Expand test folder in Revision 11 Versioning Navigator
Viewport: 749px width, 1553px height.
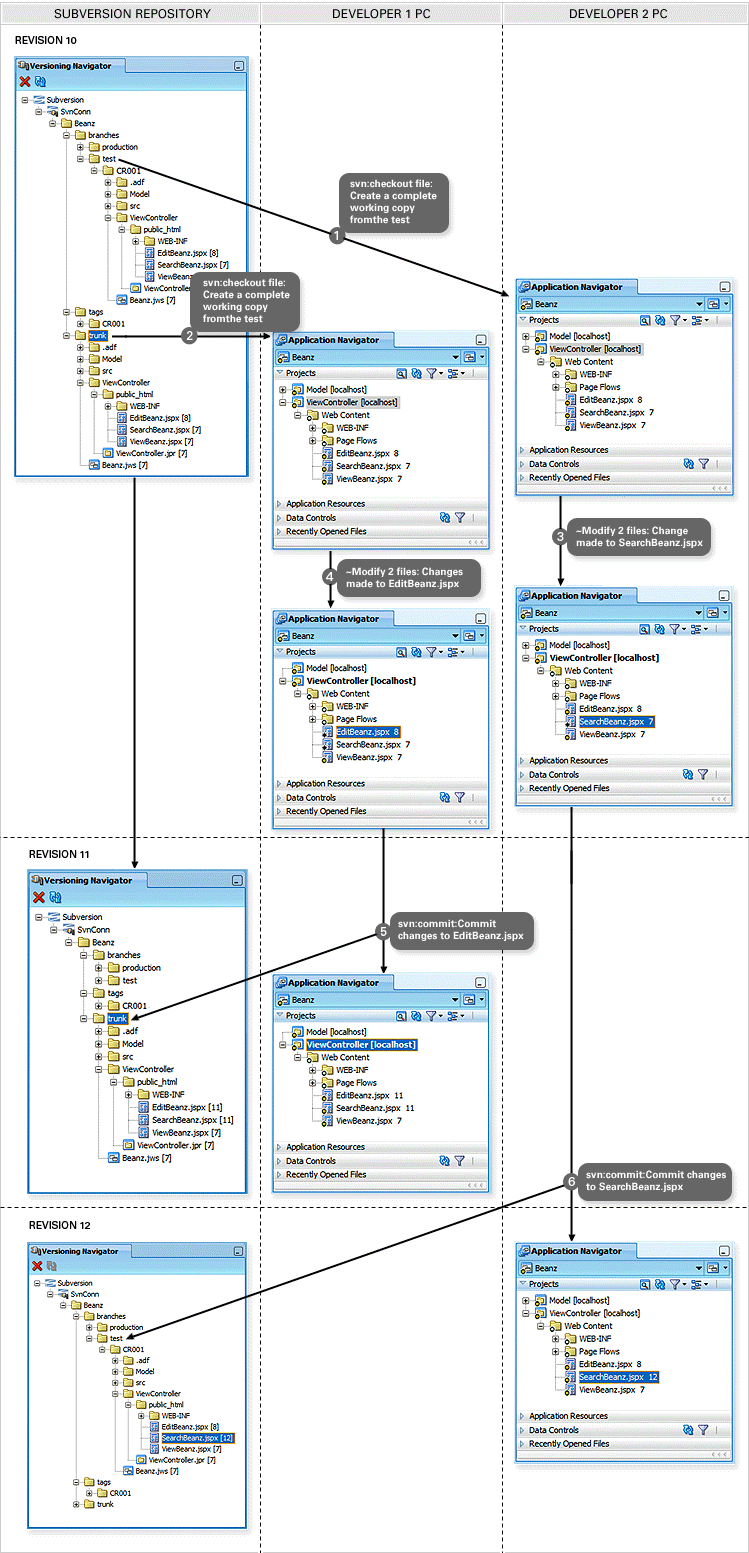tap(99, 980)
